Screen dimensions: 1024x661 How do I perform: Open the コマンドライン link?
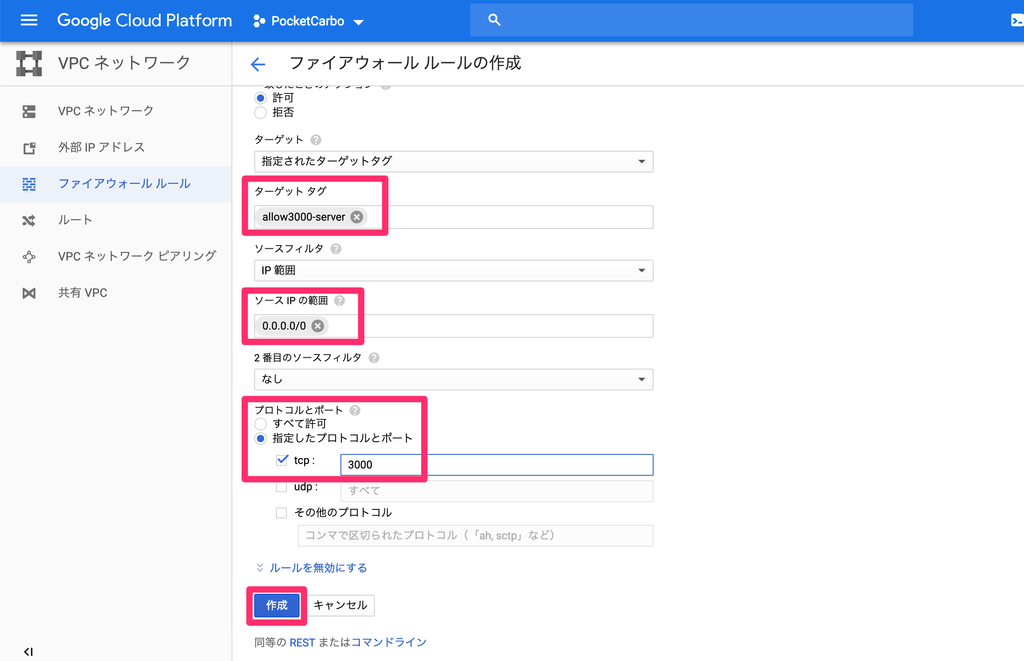point(389,643)
